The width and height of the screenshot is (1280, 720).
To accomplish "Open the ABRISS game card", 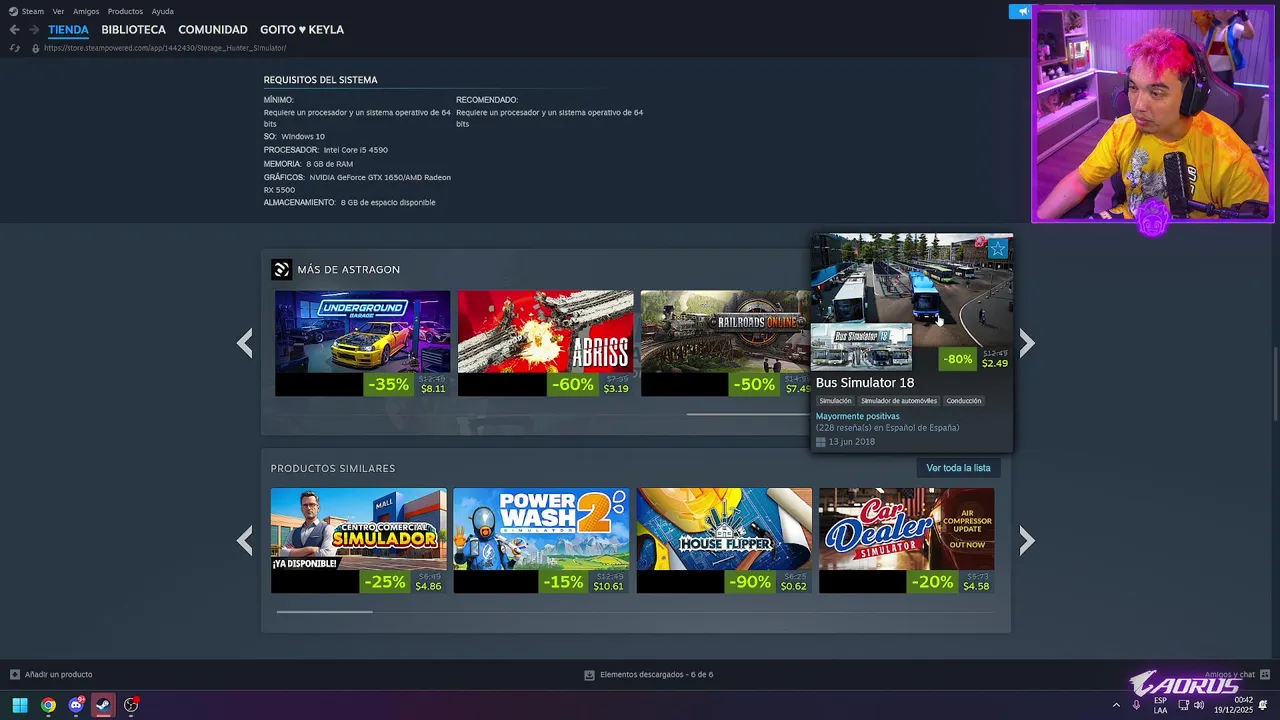I will click(x=545, y=343).
